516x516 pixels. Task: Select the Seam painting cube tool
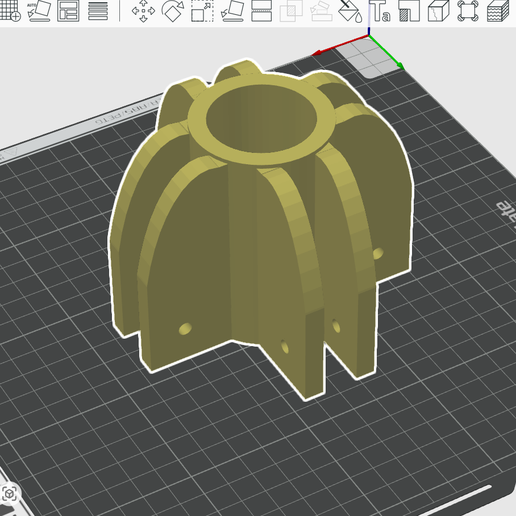(x=439, y=11)
